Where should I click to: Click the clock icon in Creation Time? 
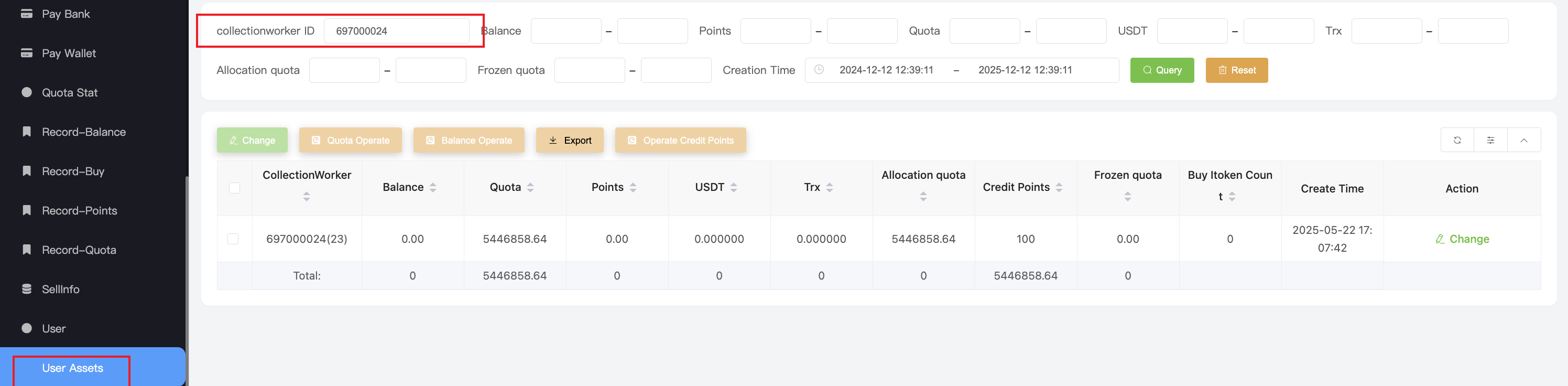coord(819,70)
